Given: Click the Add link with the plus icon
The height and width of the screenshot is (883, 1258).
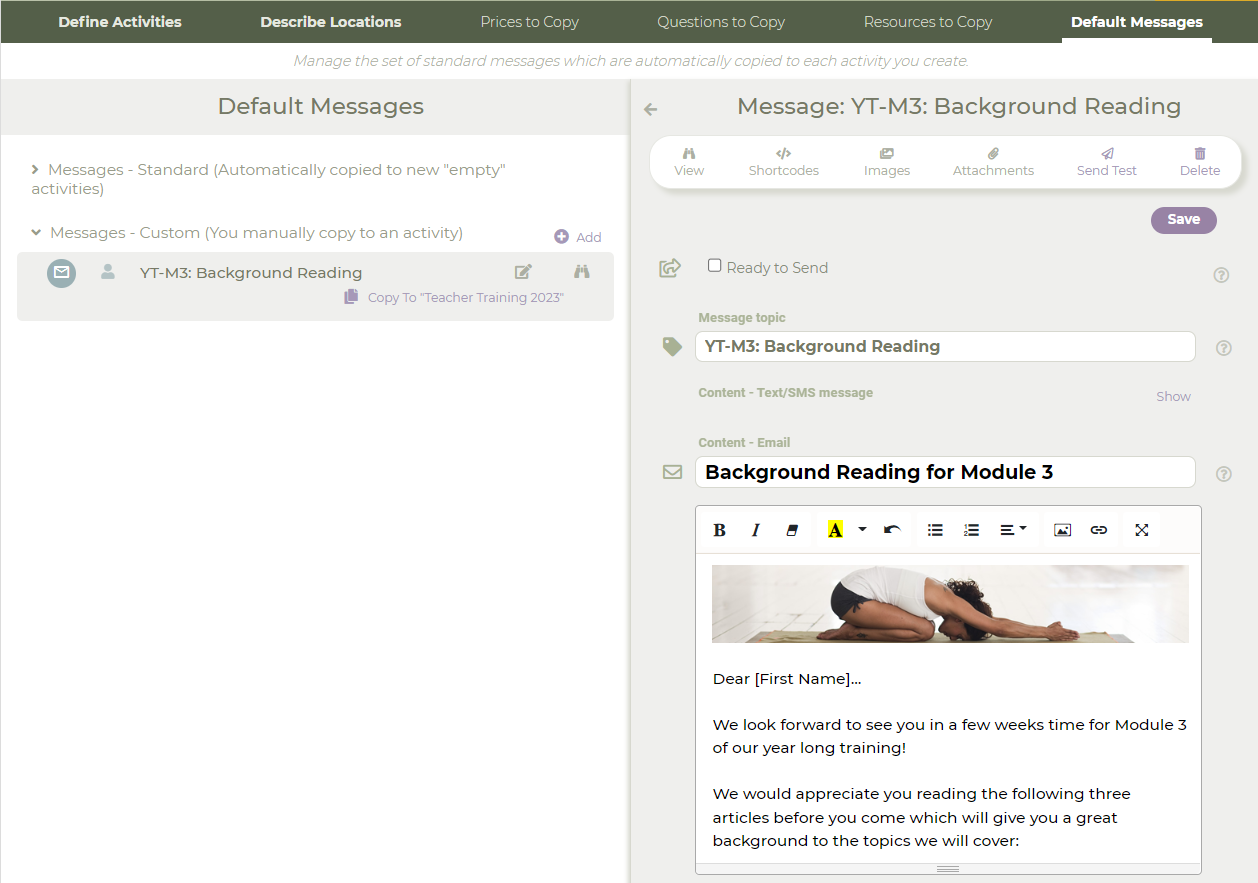Looking at the screenshot, I should pos(578,237).
